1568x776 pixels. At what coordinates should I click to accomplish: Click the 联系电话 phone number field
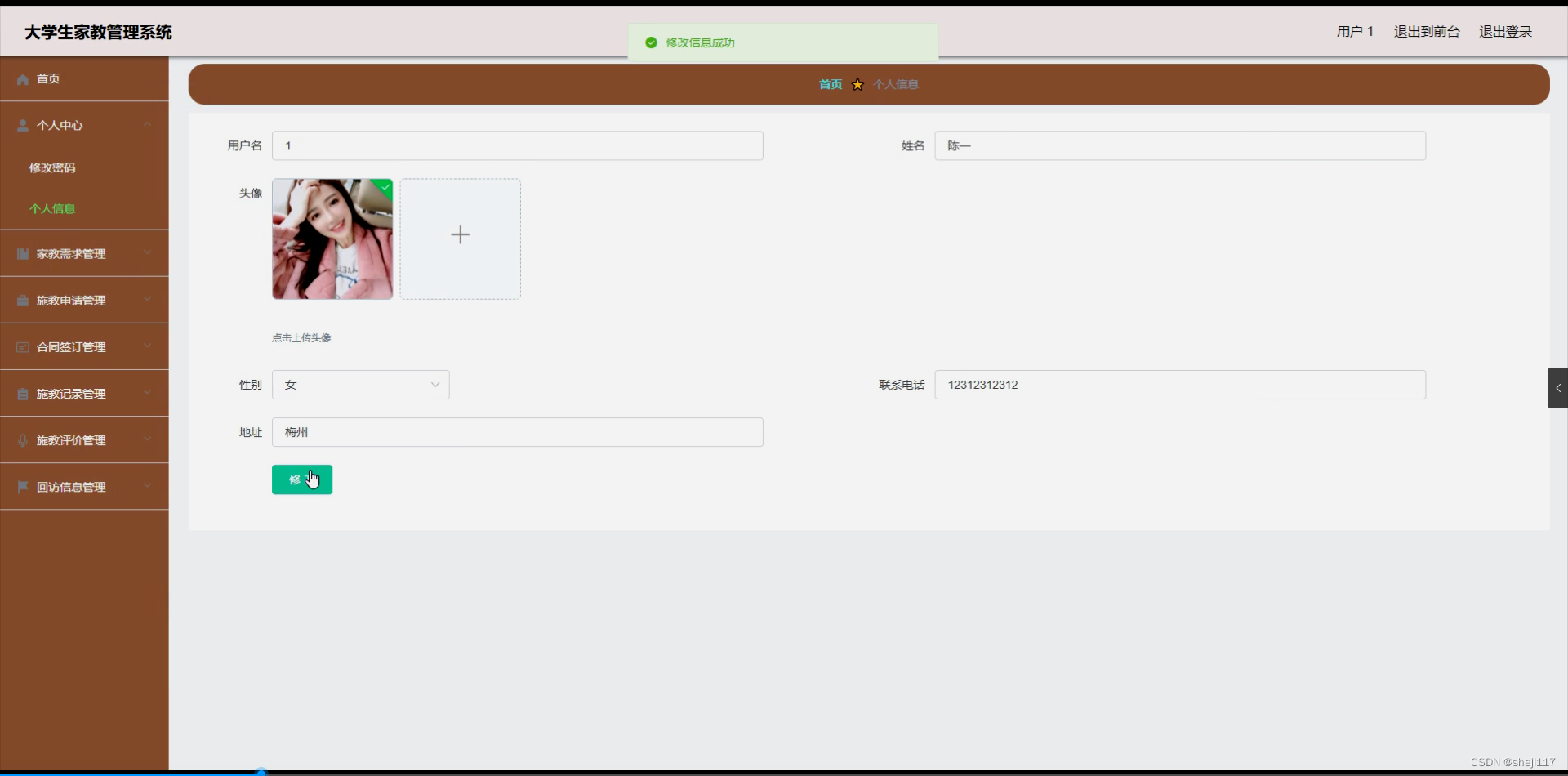1179,384
